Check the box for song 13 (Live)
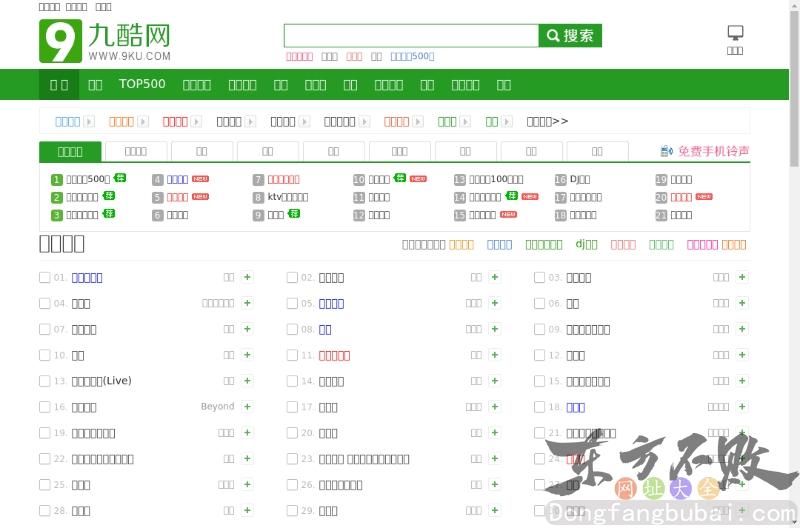The width and height of the screenshot is (800, 528). [45, 381]
